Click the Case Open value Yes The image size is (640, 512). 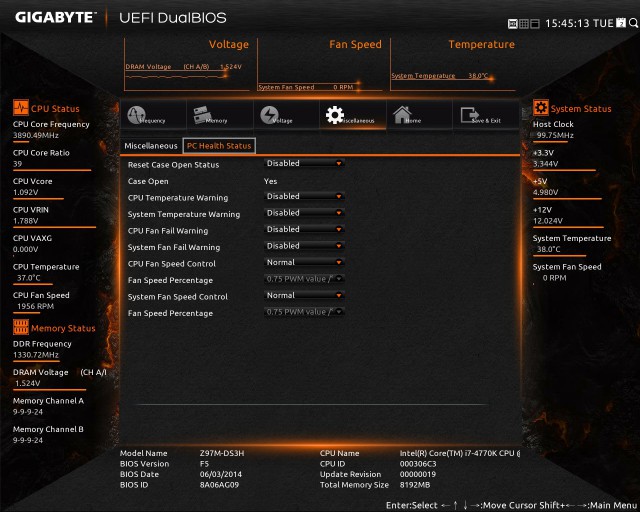(x=270, y=181)
